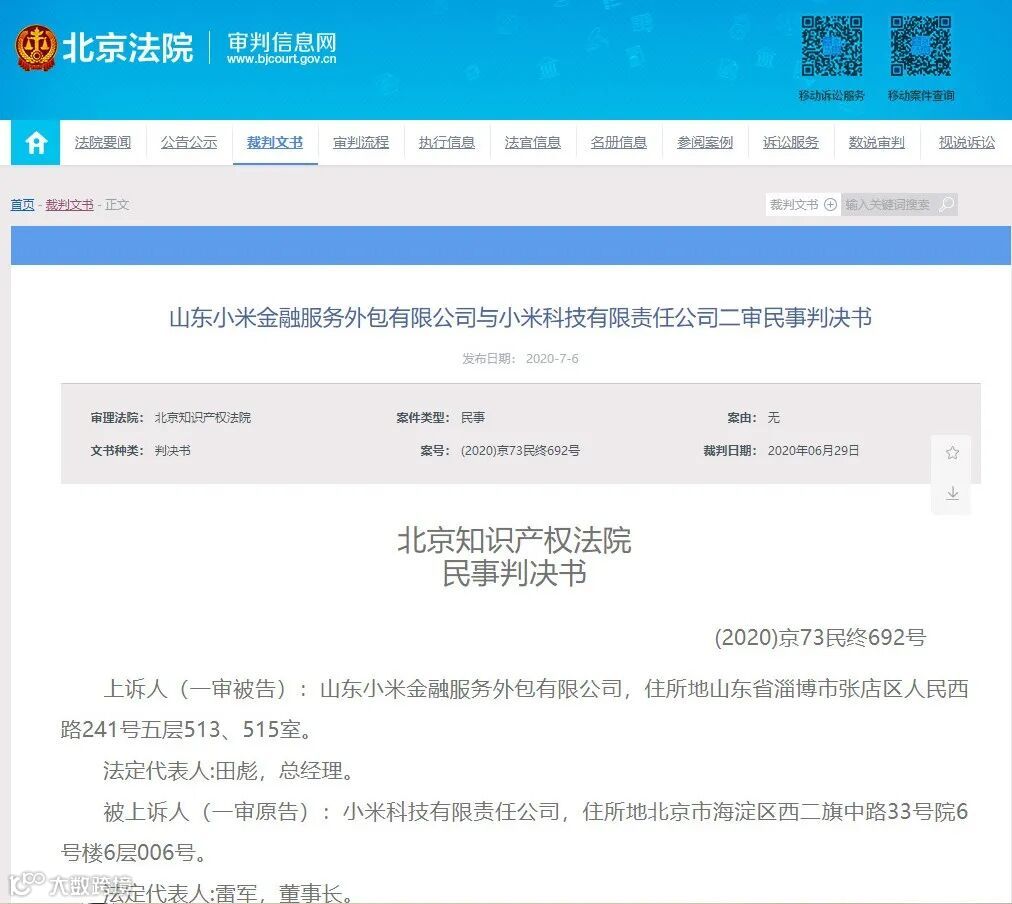Click the www.bjcourt.gov.cn site address
This screenshot has width=1012, height=904.
pos(281,59)
